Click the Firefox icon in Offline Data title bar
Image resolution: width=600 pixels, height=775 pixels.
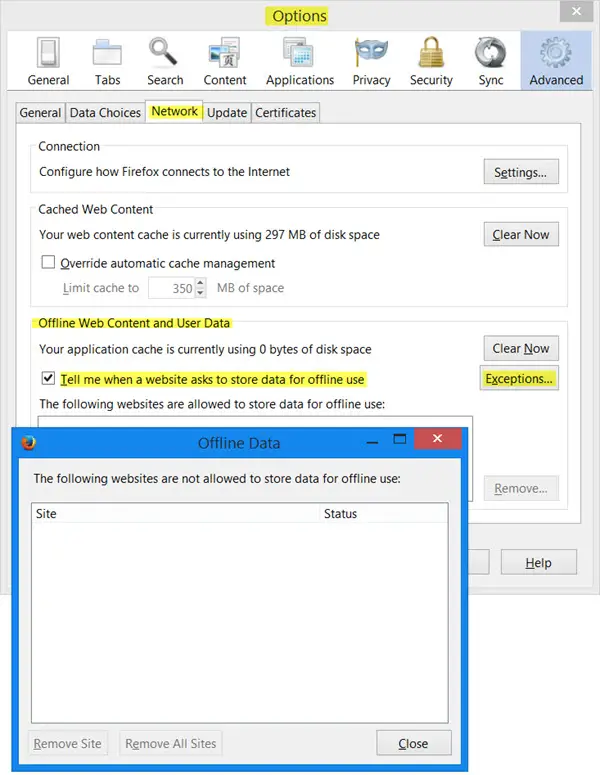click(29, 442)
